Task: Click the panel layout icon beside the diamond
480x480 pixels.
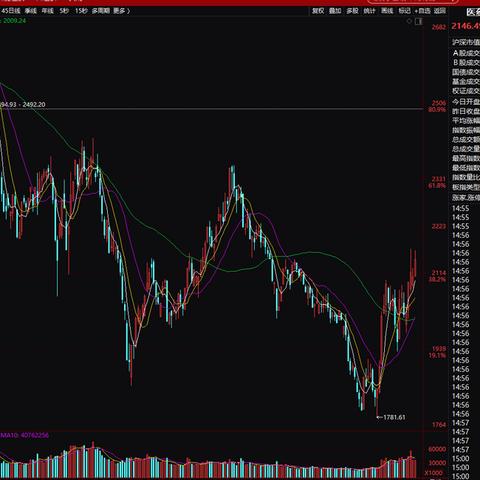Action: click(419, 22)
